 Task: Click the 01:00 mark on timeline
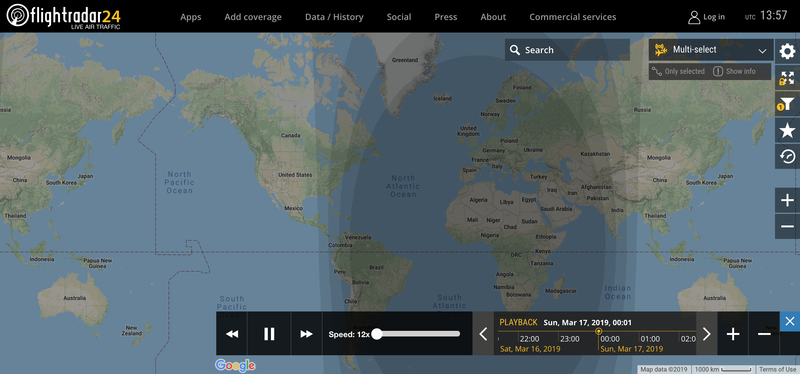click(x=650, y=339)
